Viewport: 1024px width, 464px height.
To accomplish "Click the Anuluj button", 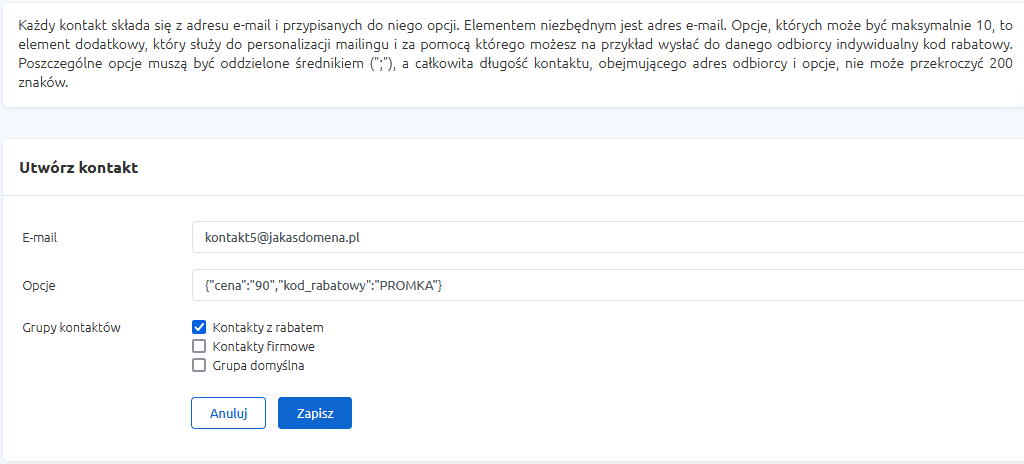I will pos(228,413).
